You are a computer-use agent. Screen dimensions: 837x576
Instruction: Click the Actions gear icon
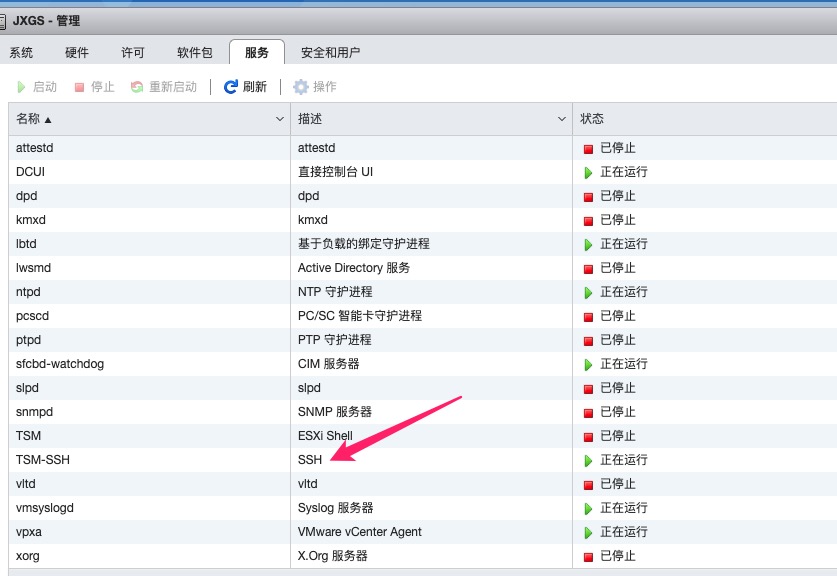point(301,87)
